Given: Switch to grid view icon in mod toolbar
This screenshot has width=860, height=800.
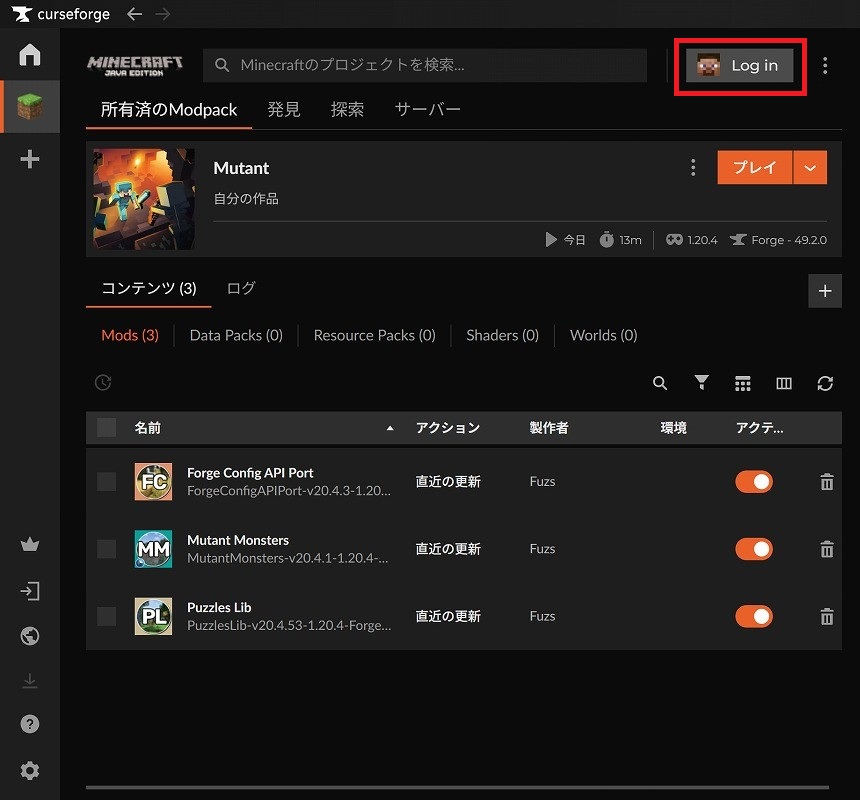Looking at the screenshot, I should tap(742, 383).
